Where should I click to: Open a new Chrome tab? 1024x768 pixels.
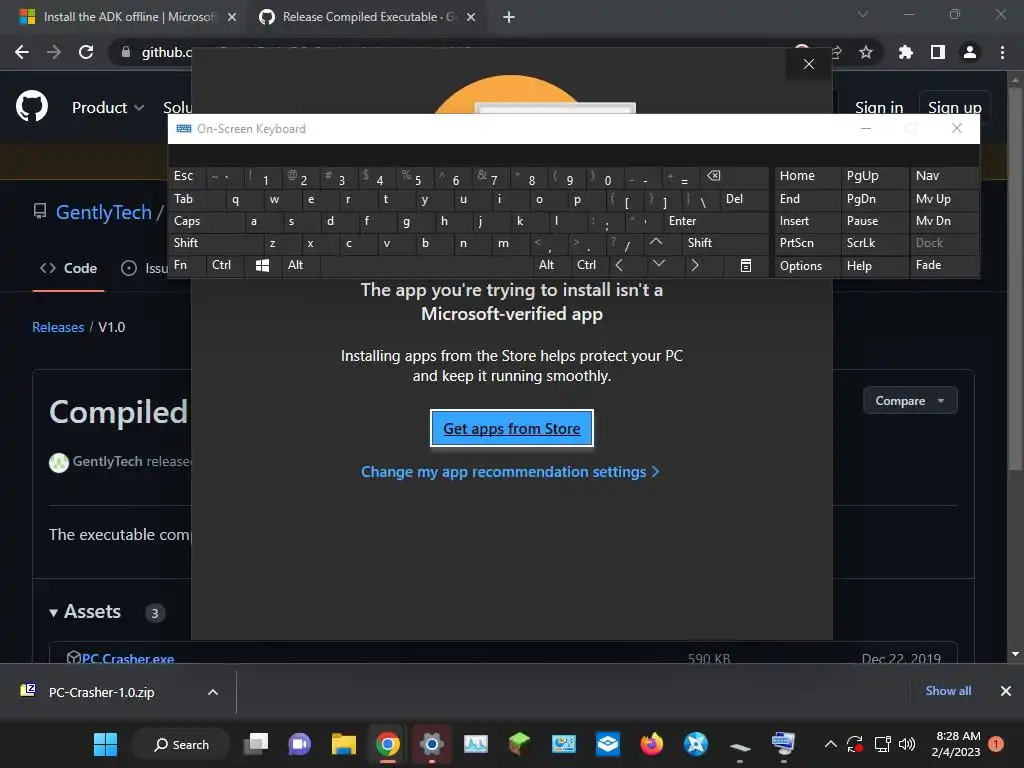tap(509, 17)
